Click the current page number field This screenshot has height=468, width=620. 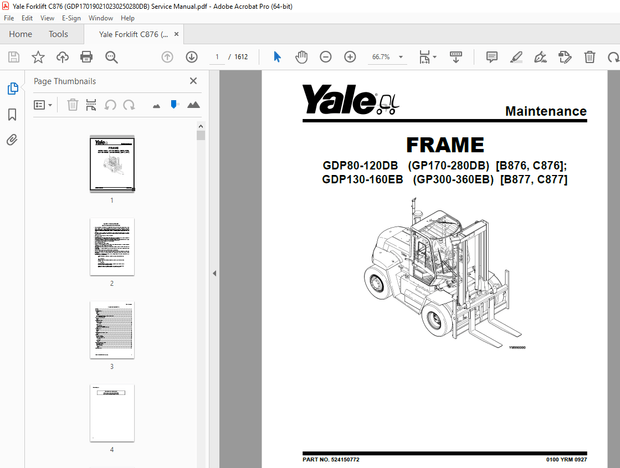point(217,57)
